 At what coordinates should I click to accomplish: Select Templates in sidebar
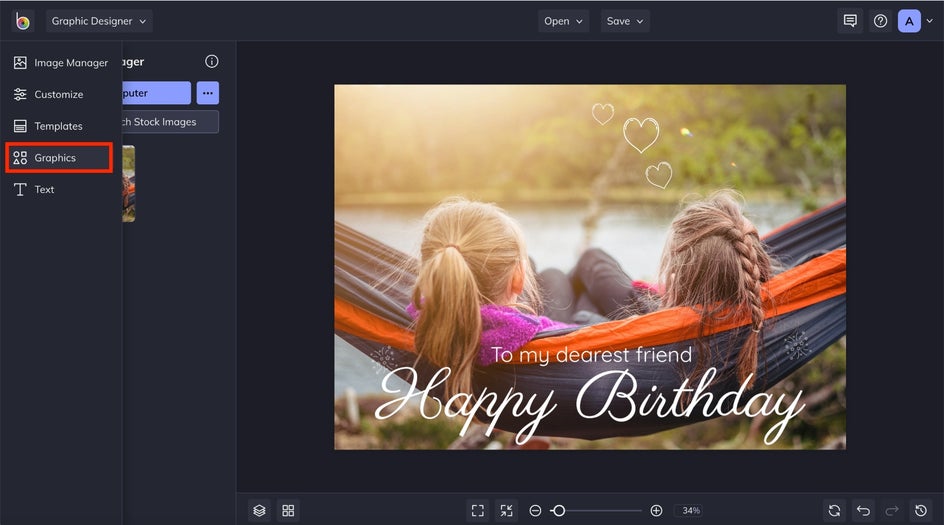pos(60,126)
